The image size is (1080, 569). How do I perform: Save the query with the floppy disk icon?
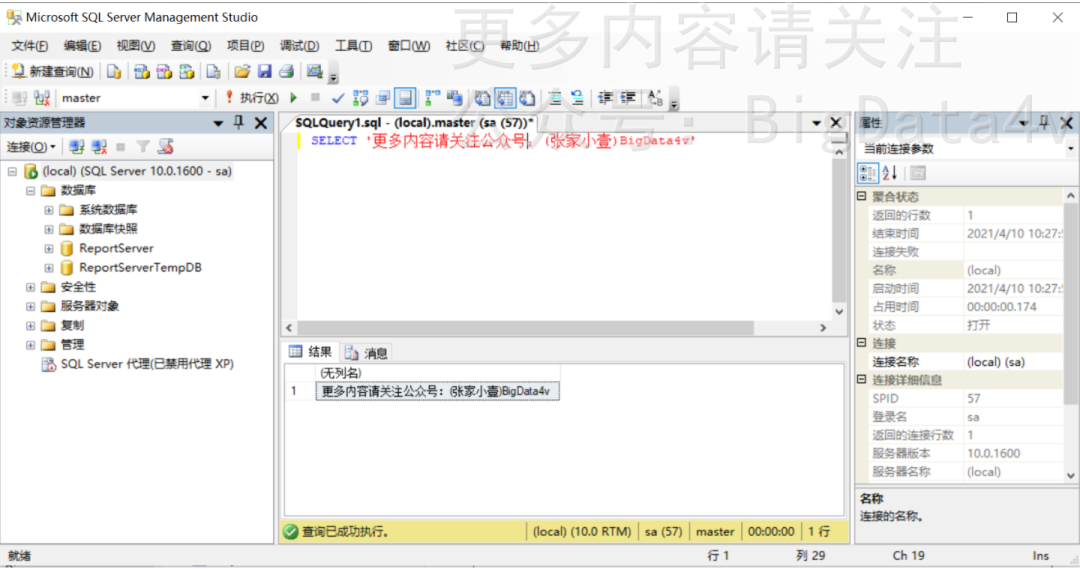pyautogui.click(x=264, y=72)
